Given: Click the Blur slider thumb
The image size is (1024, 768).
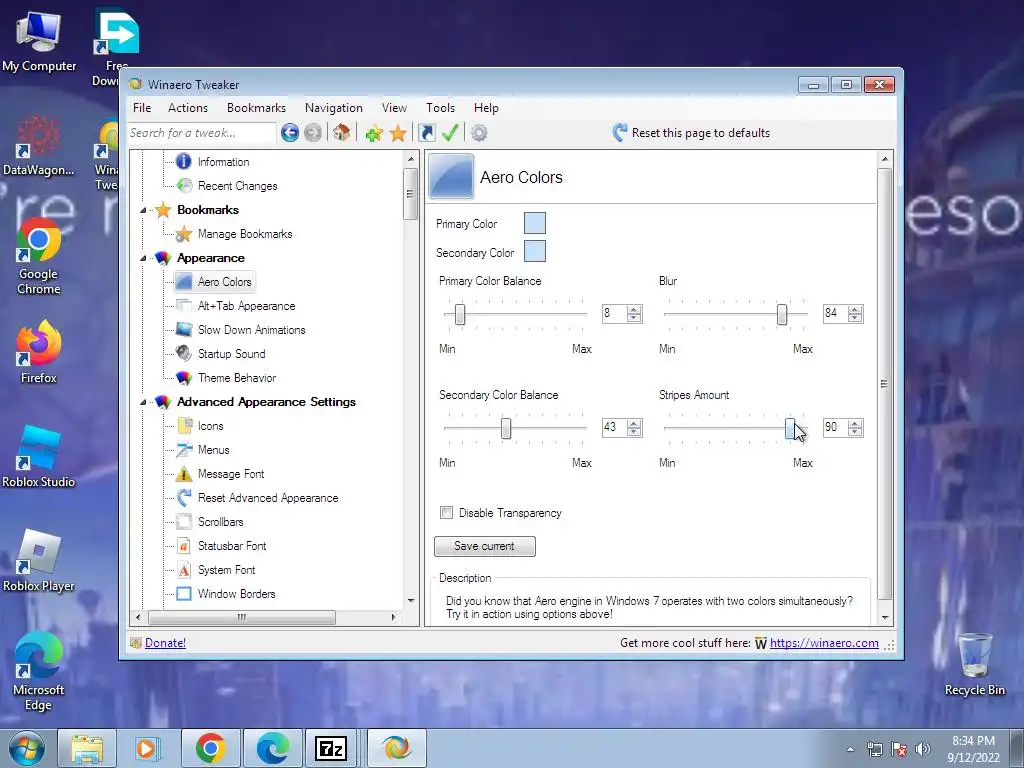Looking at the screenshot, I should (782, 314).
